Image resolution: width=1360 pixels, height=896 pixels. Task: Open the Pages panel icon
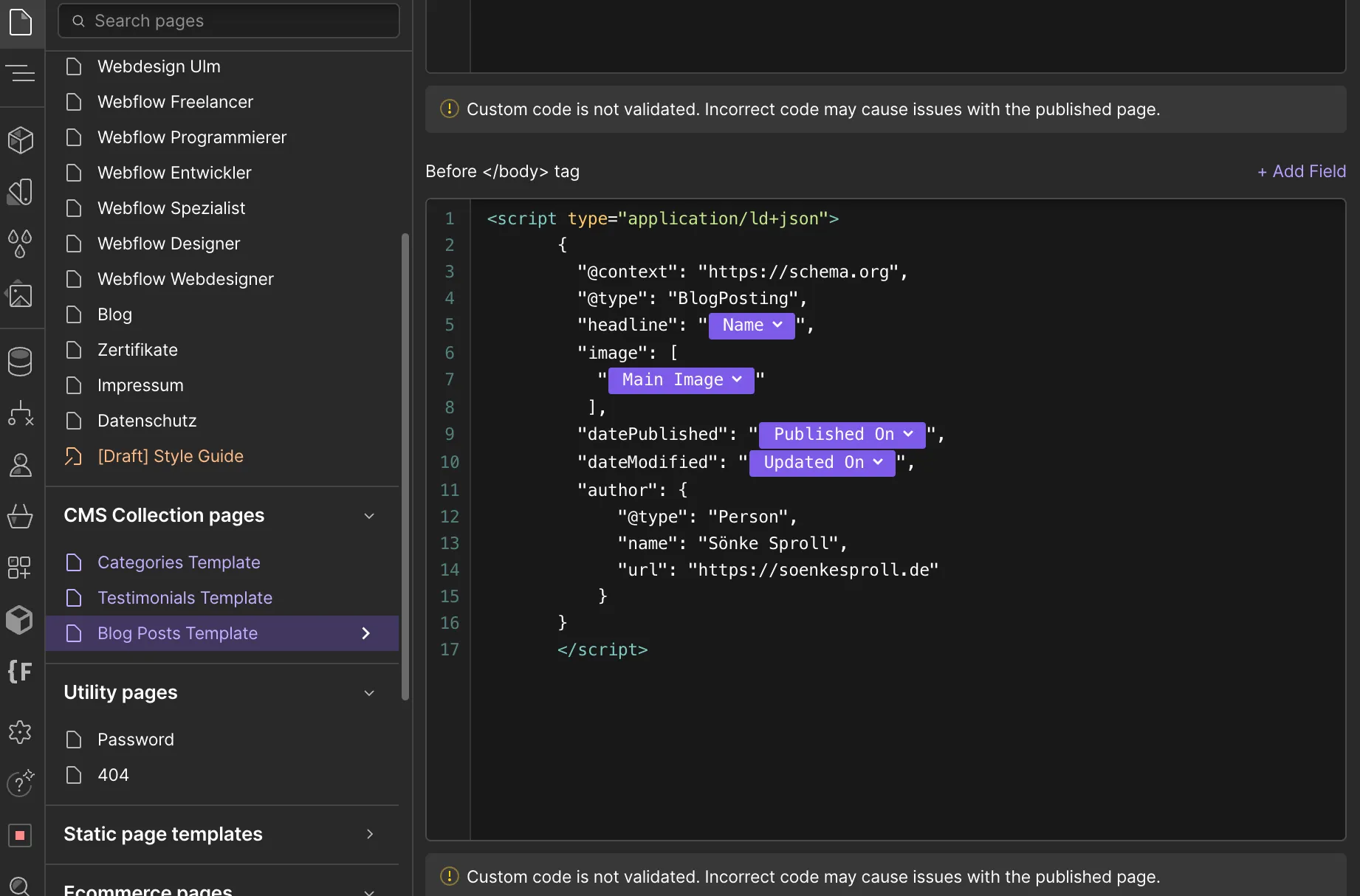(x=21, y=22)
